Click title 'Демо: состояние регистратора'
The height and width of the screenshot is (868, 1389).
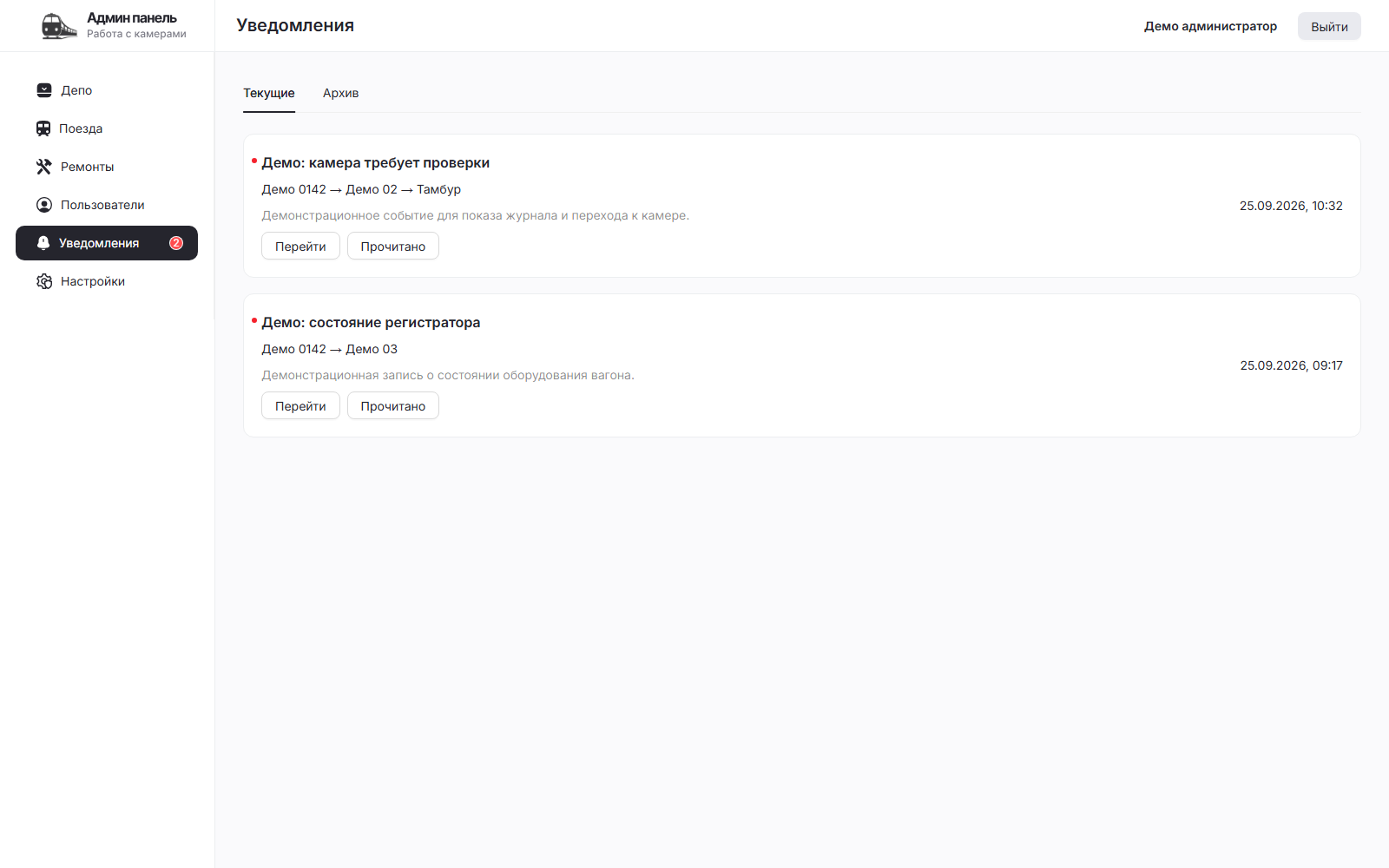pos(371,323)
